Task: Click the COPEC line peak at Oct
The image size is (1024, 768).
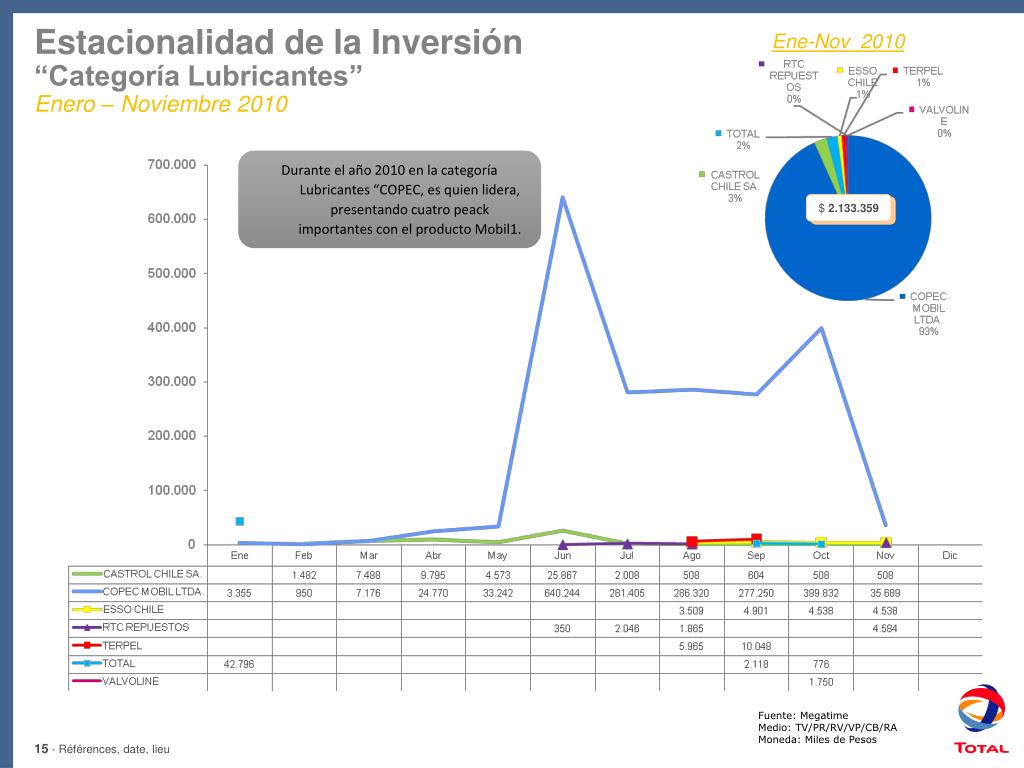Action: (x=821, y=328)
